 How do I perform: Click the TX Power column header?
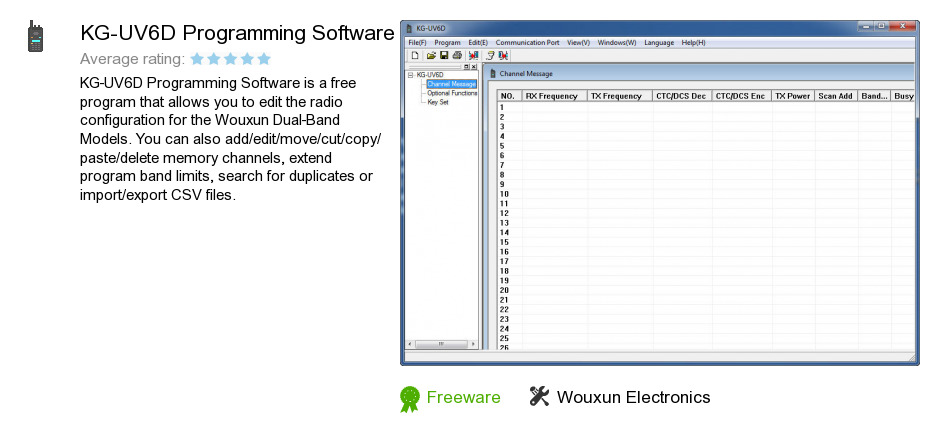(793, 96)
